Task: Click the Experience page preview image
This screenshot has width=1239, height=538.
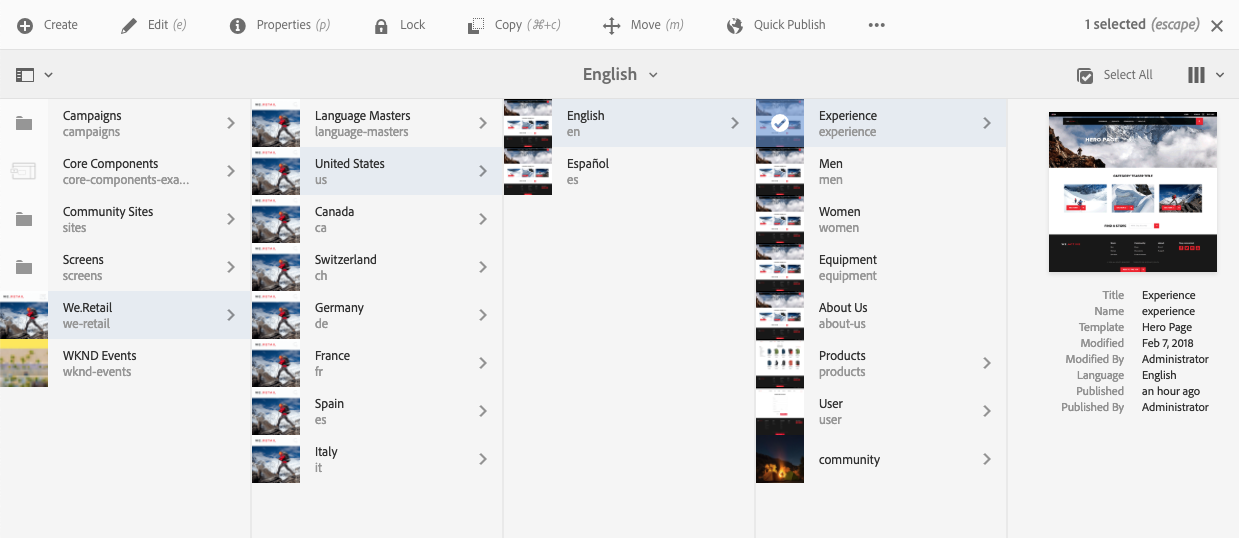Action: click(x=1133, y=191)
